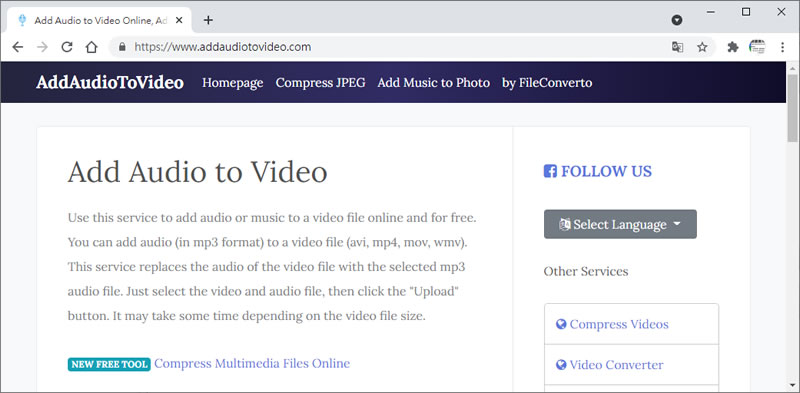Expand the tab search dropdown arrow
This screenshot has height=393, width=800.
pyautogui.click(x=677, y=20)
